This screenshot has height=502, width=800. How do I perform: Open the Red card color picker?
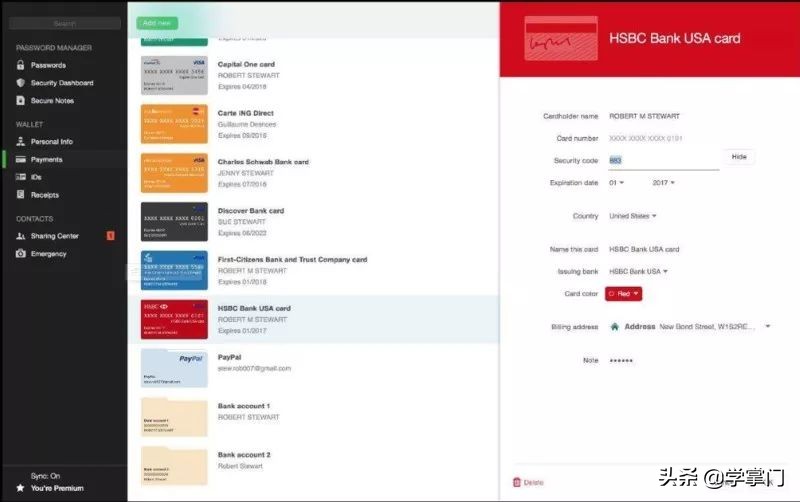pyautogui.click(x=623, y=294)
